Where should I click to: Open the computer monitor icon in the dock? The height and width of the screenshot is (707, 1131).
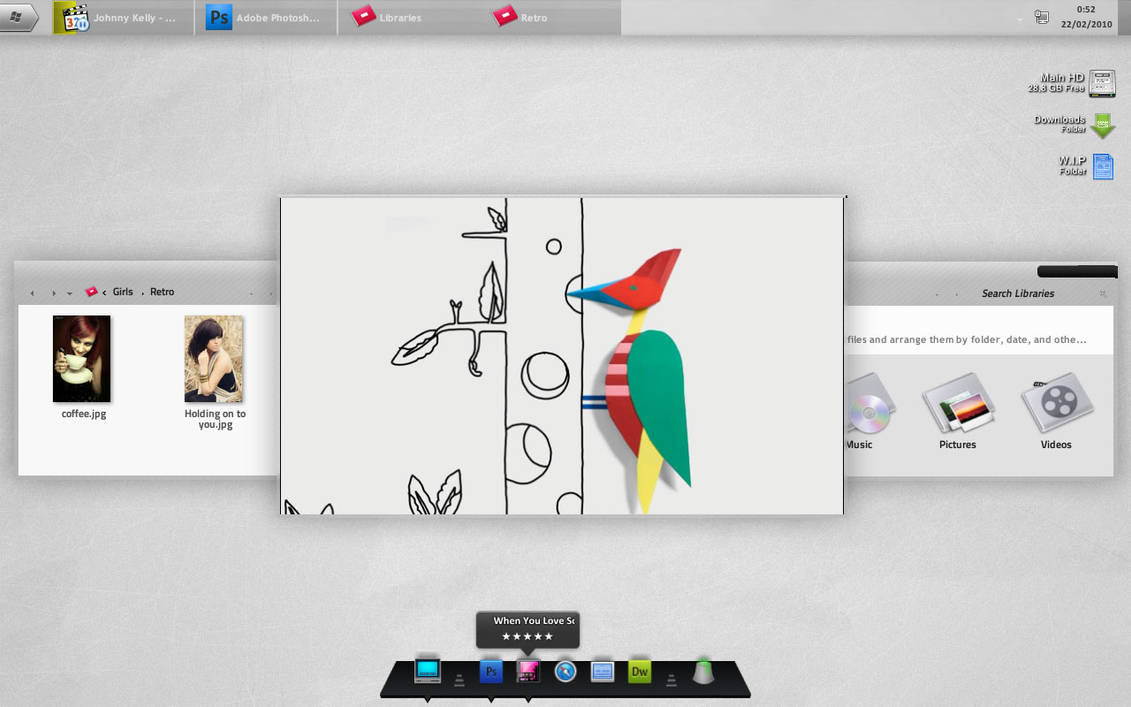pyautogui.click(x=428, y=671)
